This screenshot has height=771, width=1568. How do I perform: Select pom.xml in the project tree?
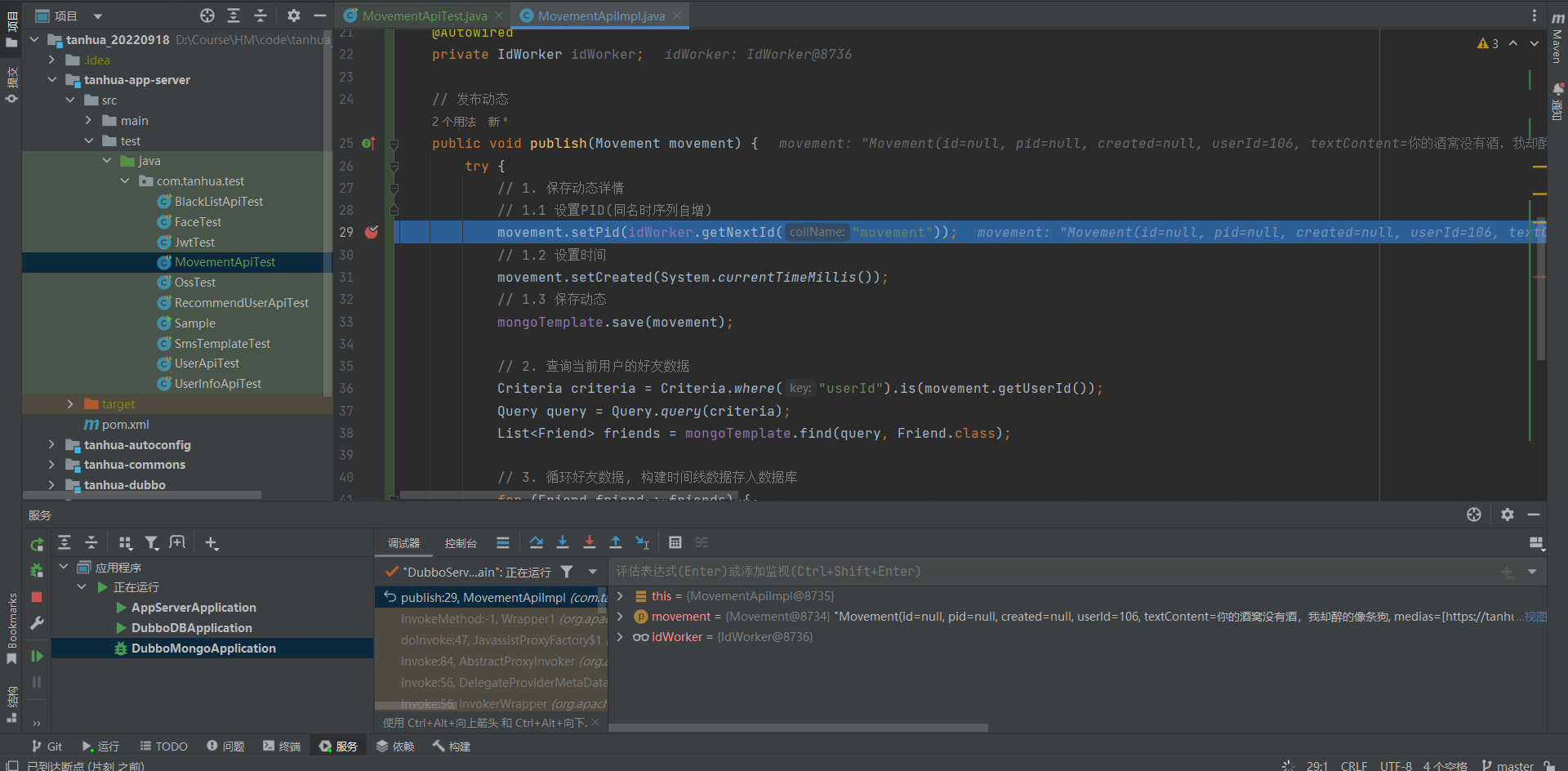pyautogui.click(x=126, y=425)
